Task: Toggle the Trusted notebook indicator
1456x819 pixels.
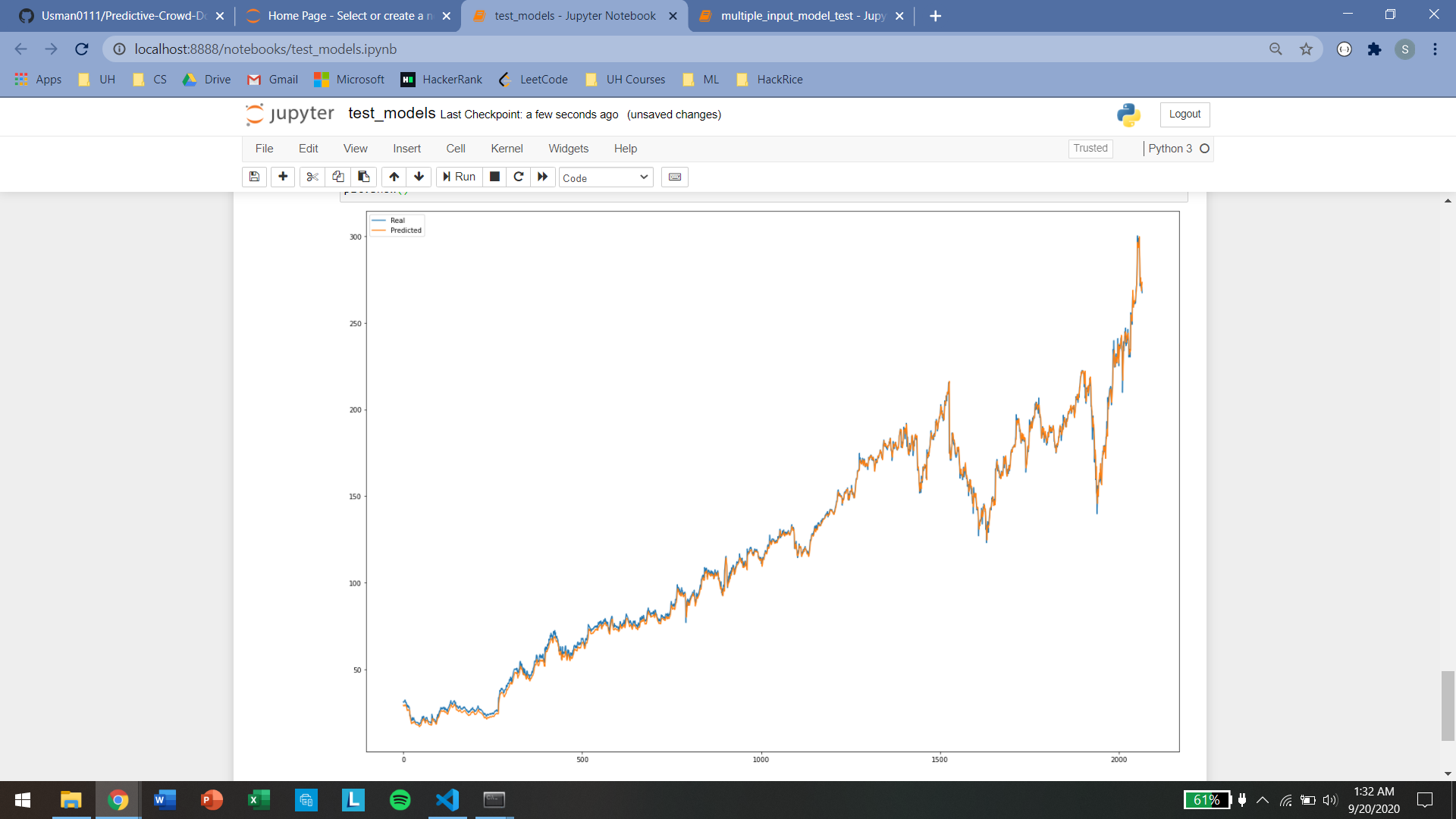Action: (1090, 149)
